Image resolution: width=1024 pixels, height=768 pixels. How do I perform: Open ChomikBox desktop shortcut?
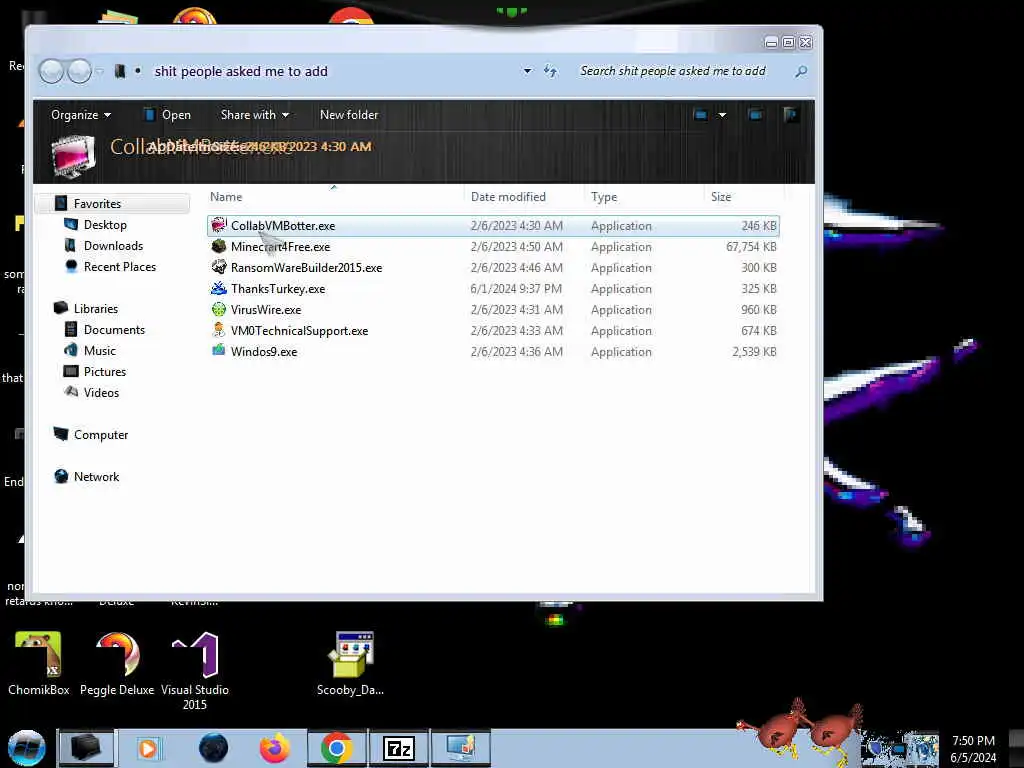point(39,664)
